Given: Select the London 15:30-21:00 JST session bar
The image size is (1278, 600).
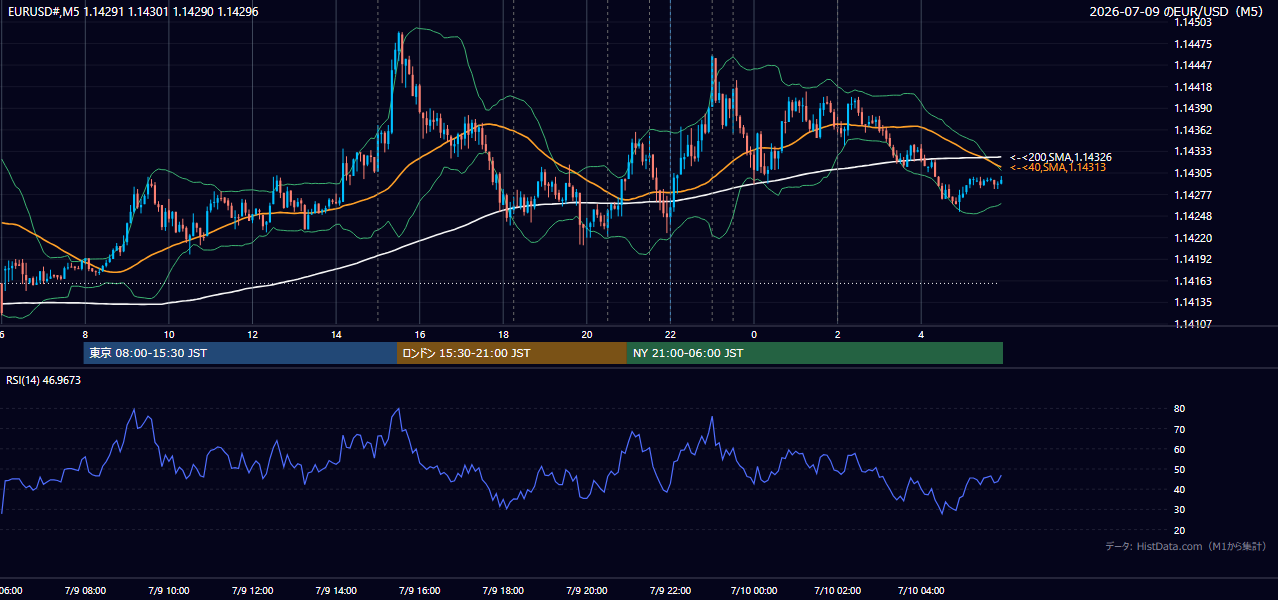Looking at the screenshot, I should point(512,353).
